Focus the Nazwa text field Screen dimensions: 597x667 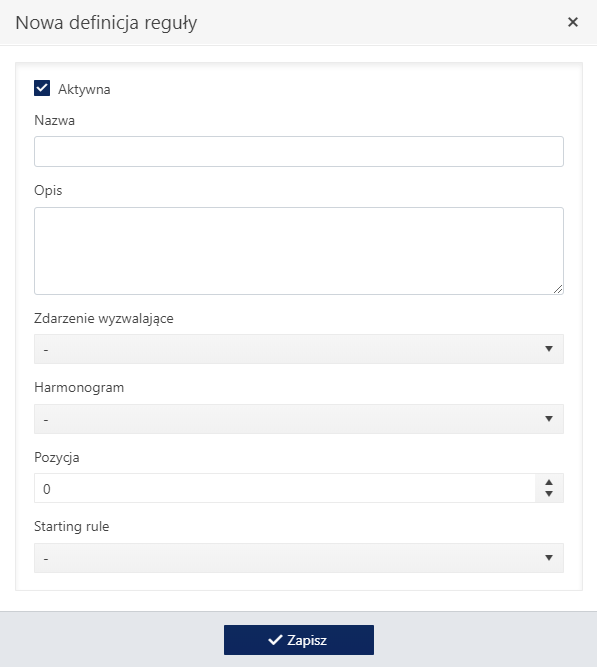[x=299, y=151]
